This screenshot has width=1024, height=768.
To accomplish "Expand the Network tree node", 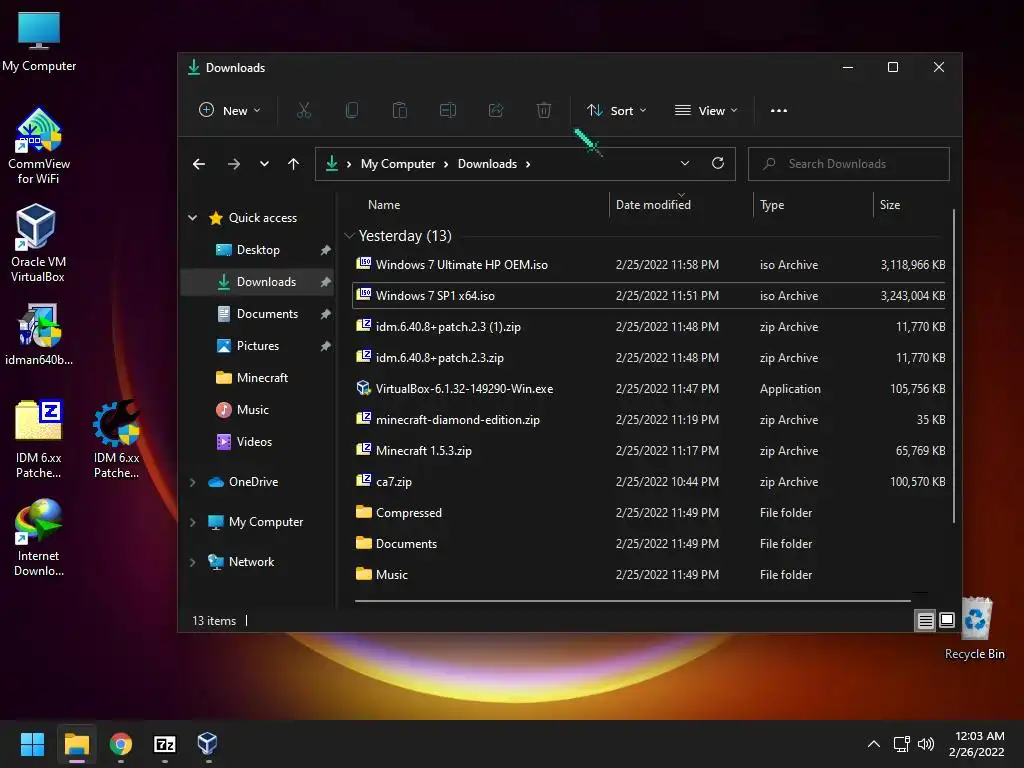I will [x=193, y=562].
